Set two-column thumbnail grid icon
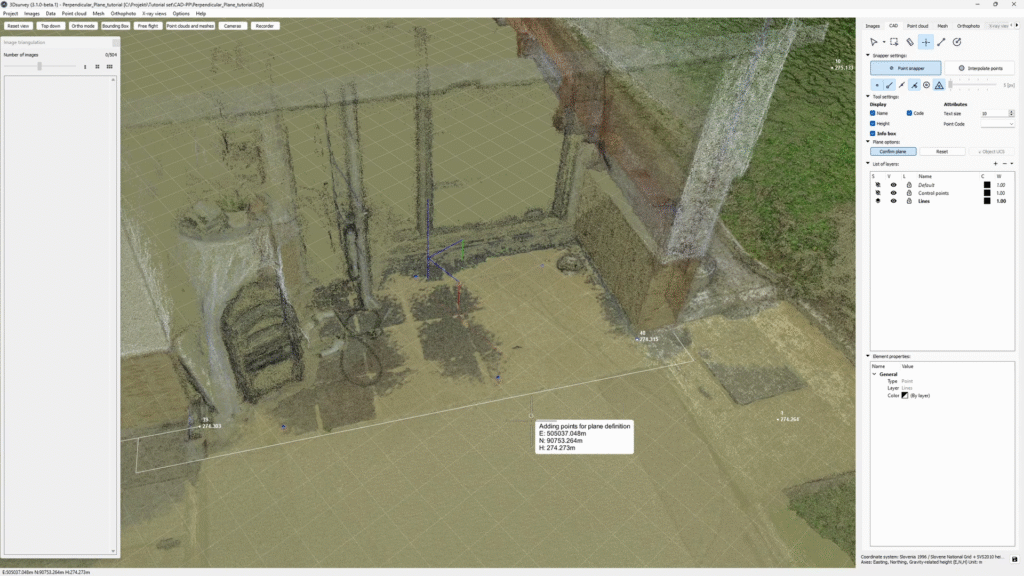 point(97,67)
